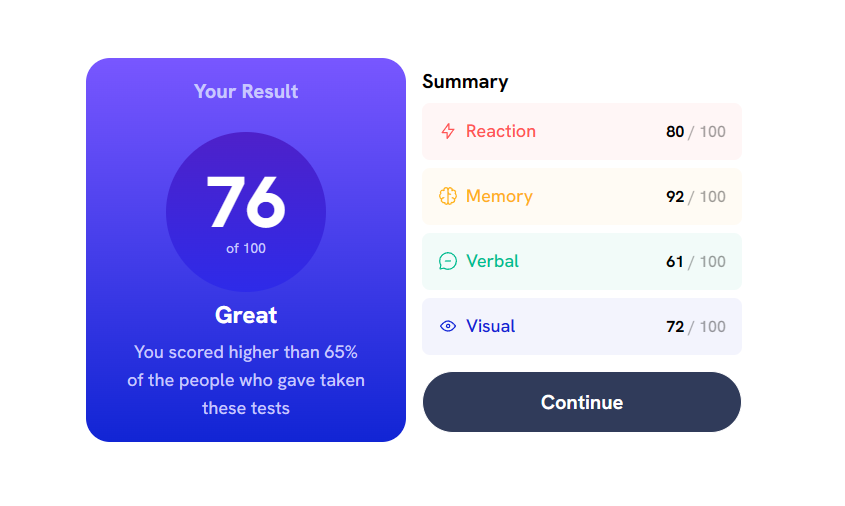Click the 'these tests' description line

[246, 408]
